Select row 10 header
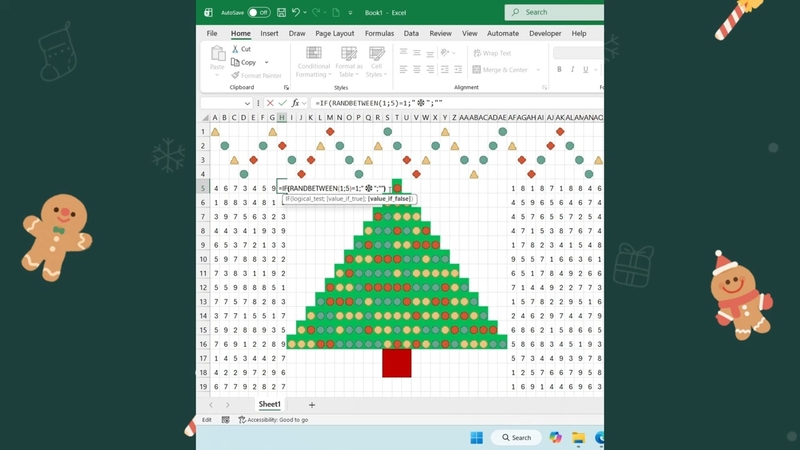This screenshot has height=450, width=800. 203,259
